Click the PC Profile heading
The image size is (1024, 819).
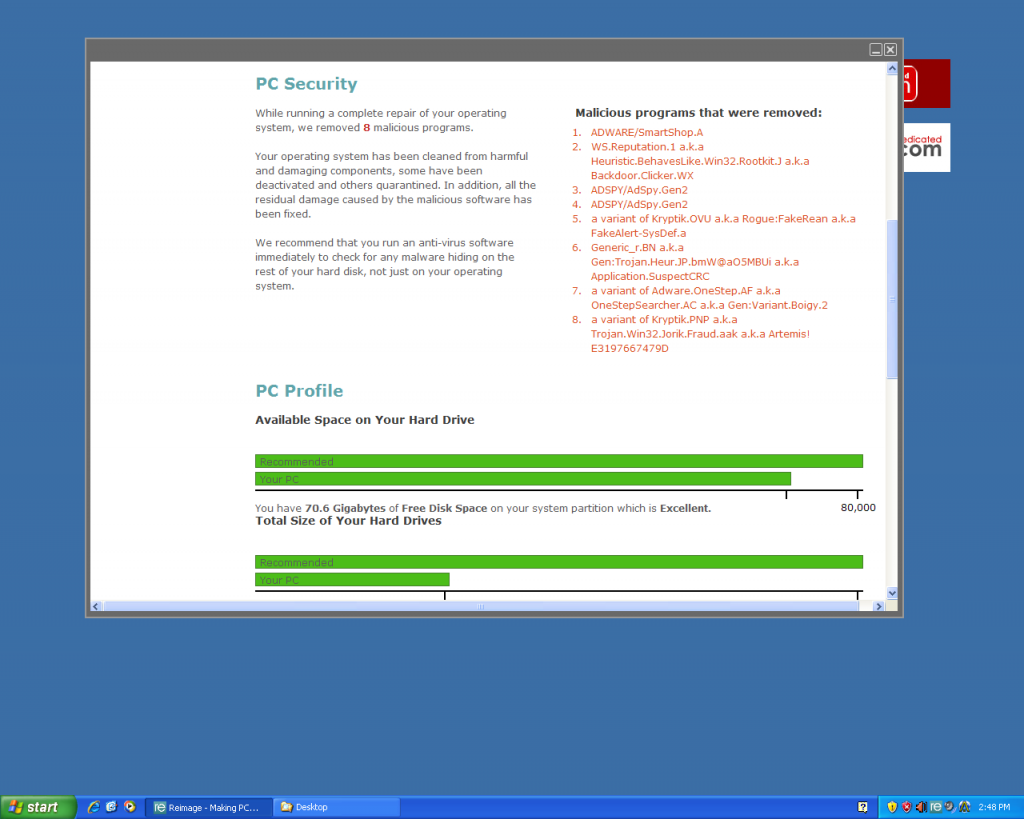point(299,391)
